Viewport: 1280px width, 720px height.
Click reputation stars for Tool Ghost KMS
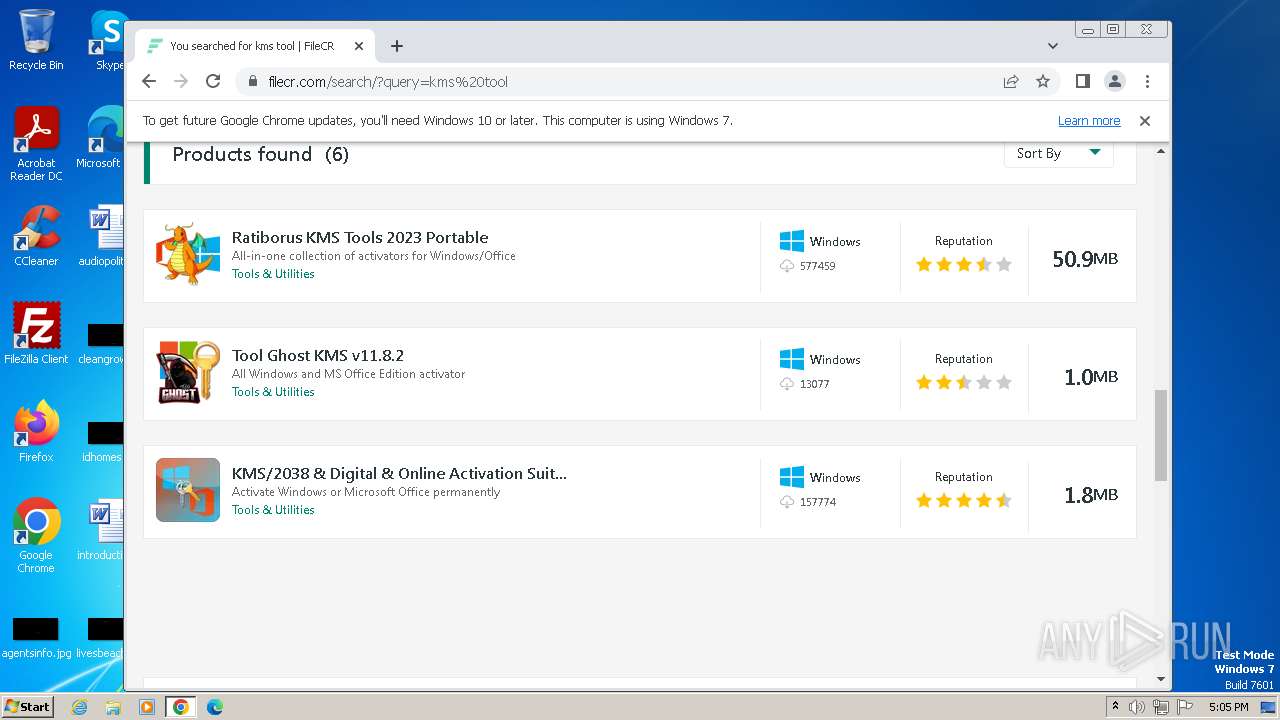point(964,383)
